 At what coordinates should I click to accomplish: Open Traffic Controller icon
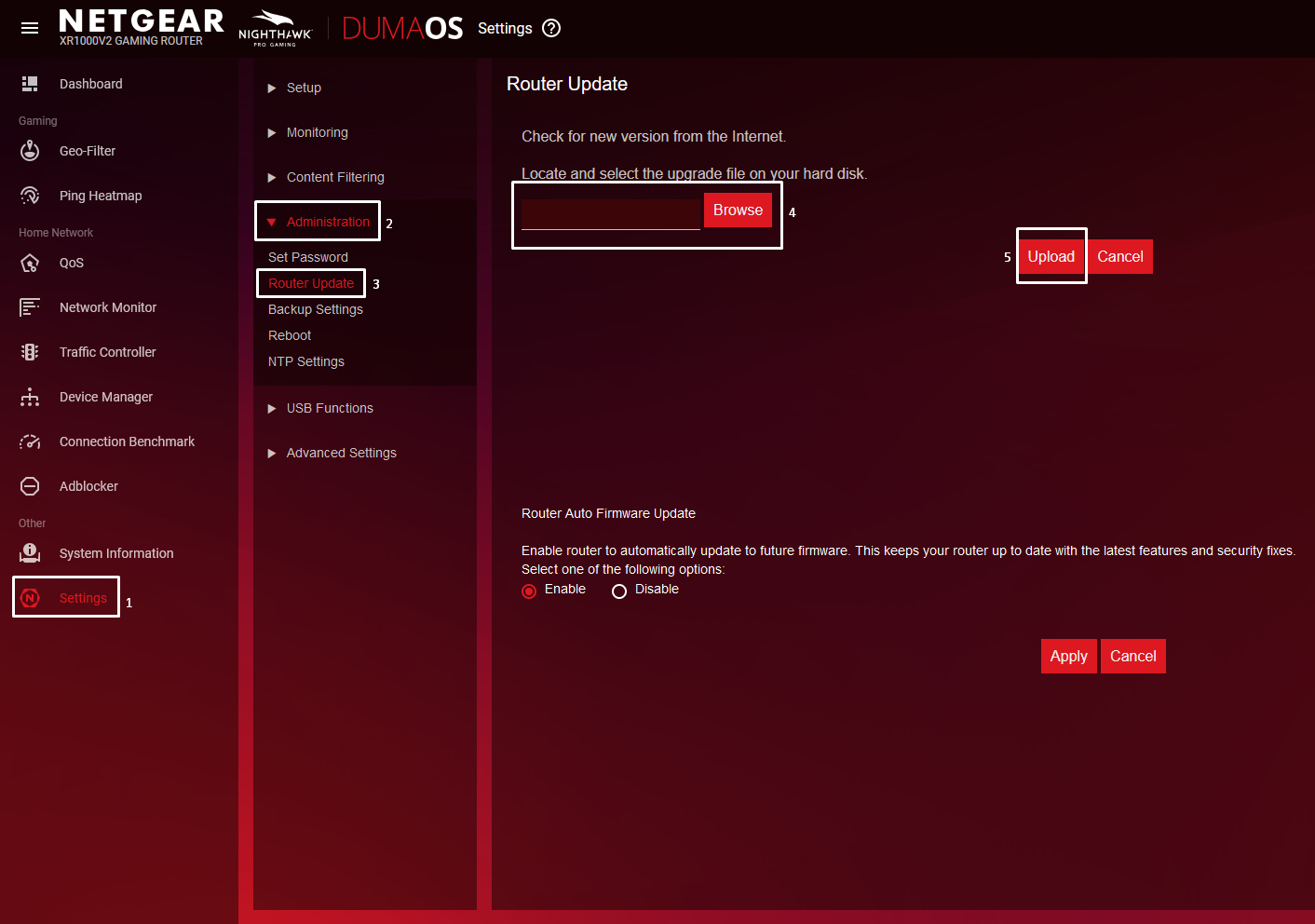[30, 352]
